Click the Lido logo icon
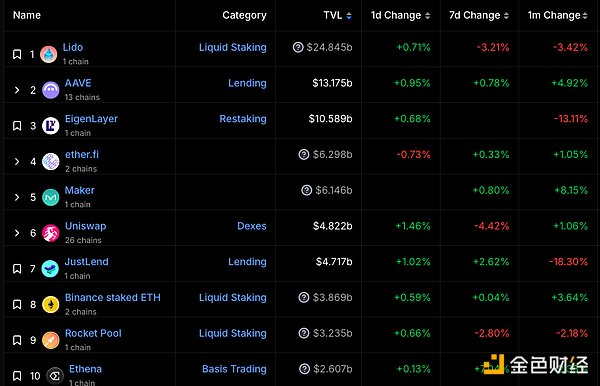 (x=49, y=54)
